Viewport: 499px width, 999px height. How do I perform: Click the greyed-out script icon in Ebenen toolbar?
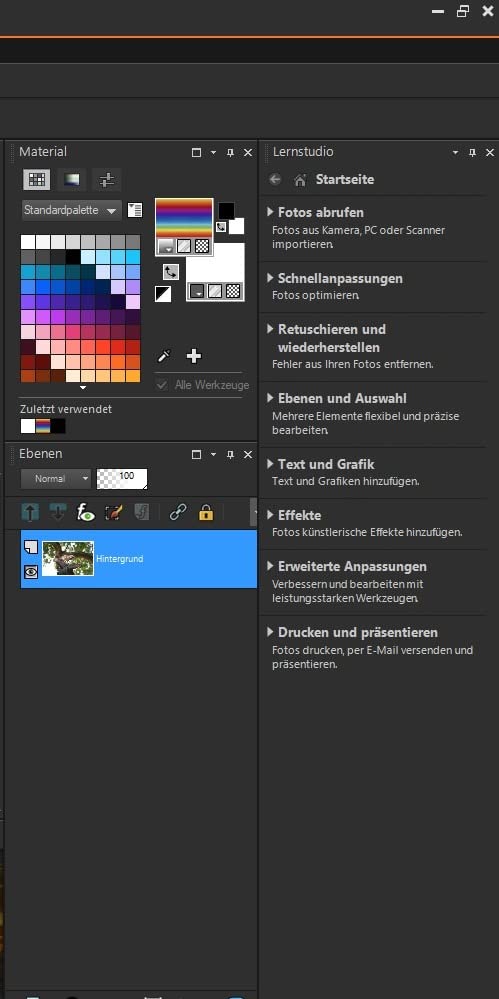tap(141, 512)
